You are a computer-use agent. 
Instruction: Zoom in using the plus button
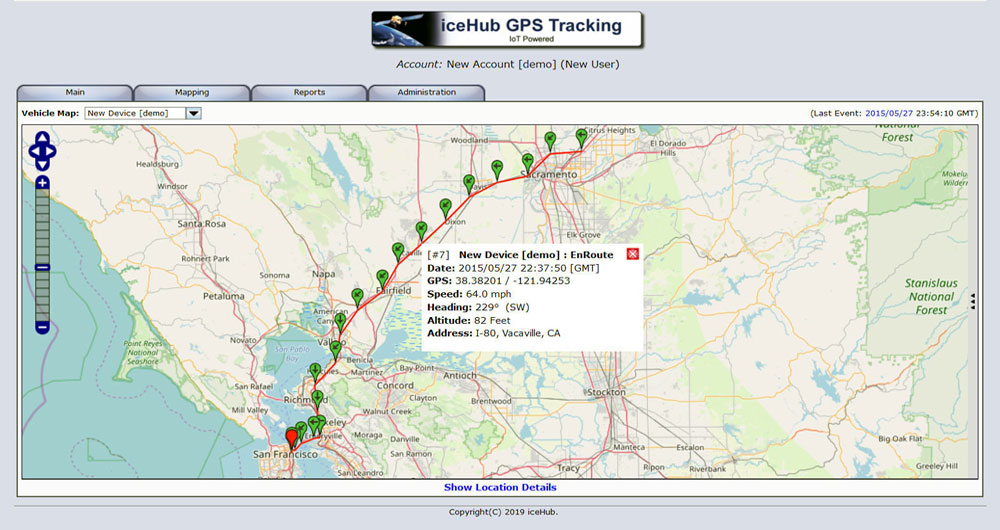42,183
